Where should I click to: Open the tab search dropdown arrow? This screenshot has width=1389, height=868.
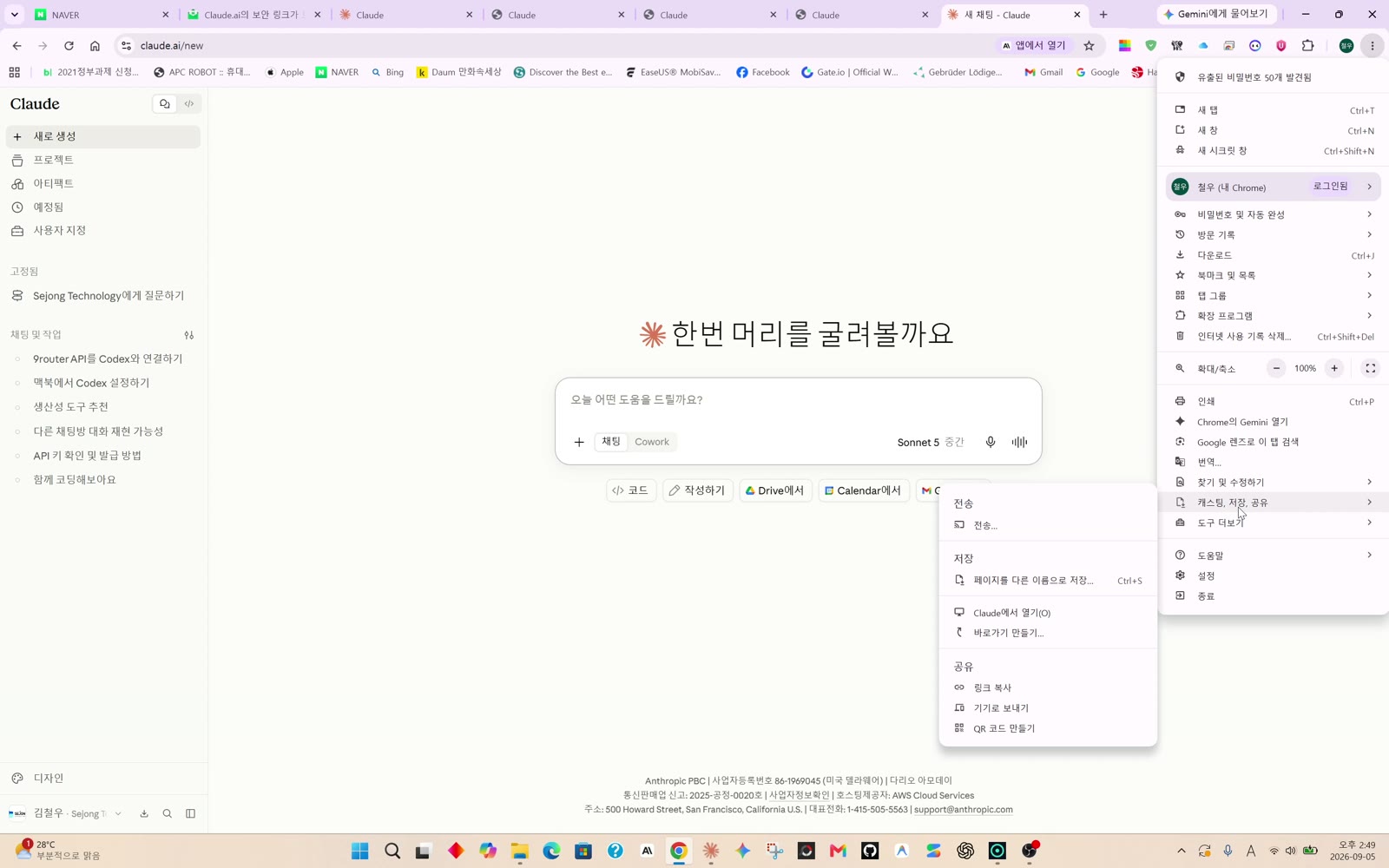[15, 15]
